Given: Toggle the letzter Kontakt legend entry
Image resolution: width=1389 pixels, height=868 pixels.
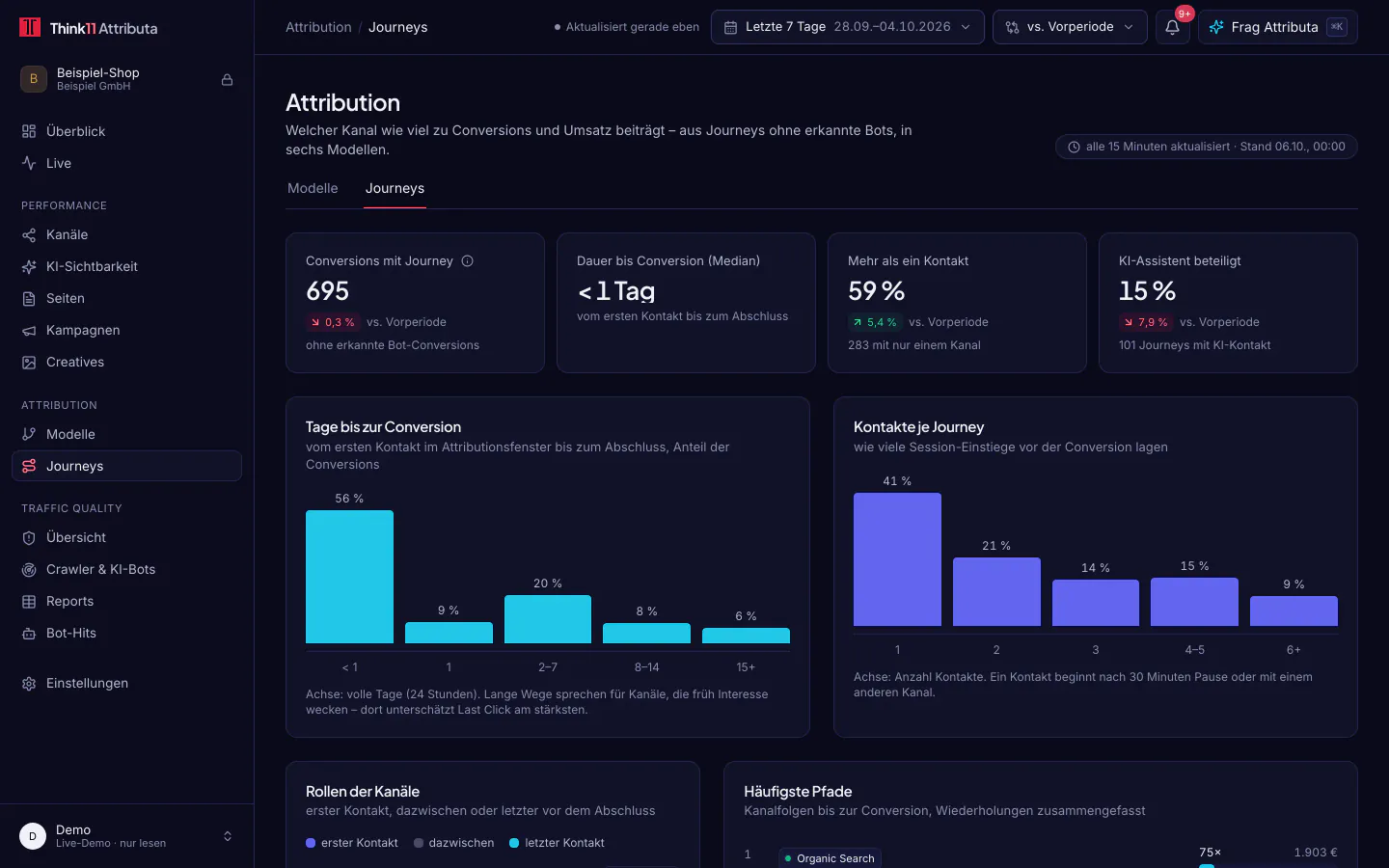Looking at the screenshot, I should coord(557,843).
